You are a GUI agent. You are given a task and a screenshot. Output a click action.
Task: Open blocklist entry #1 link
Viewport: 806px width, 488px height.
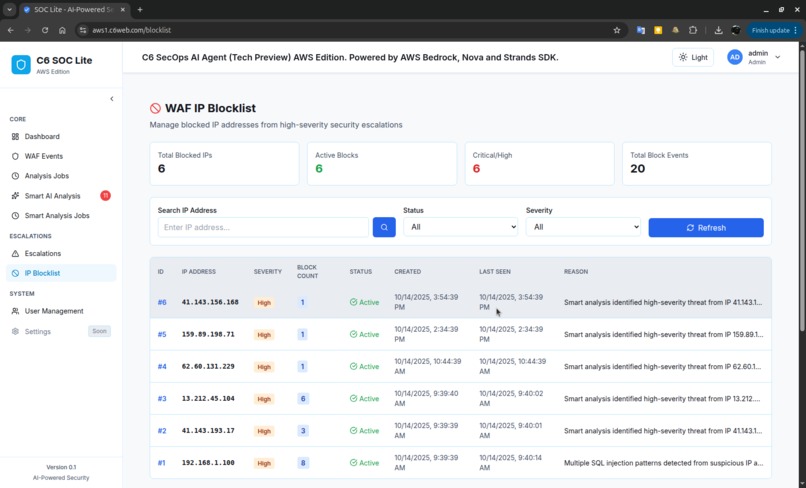pyautogui.click(x=161, y=463)
